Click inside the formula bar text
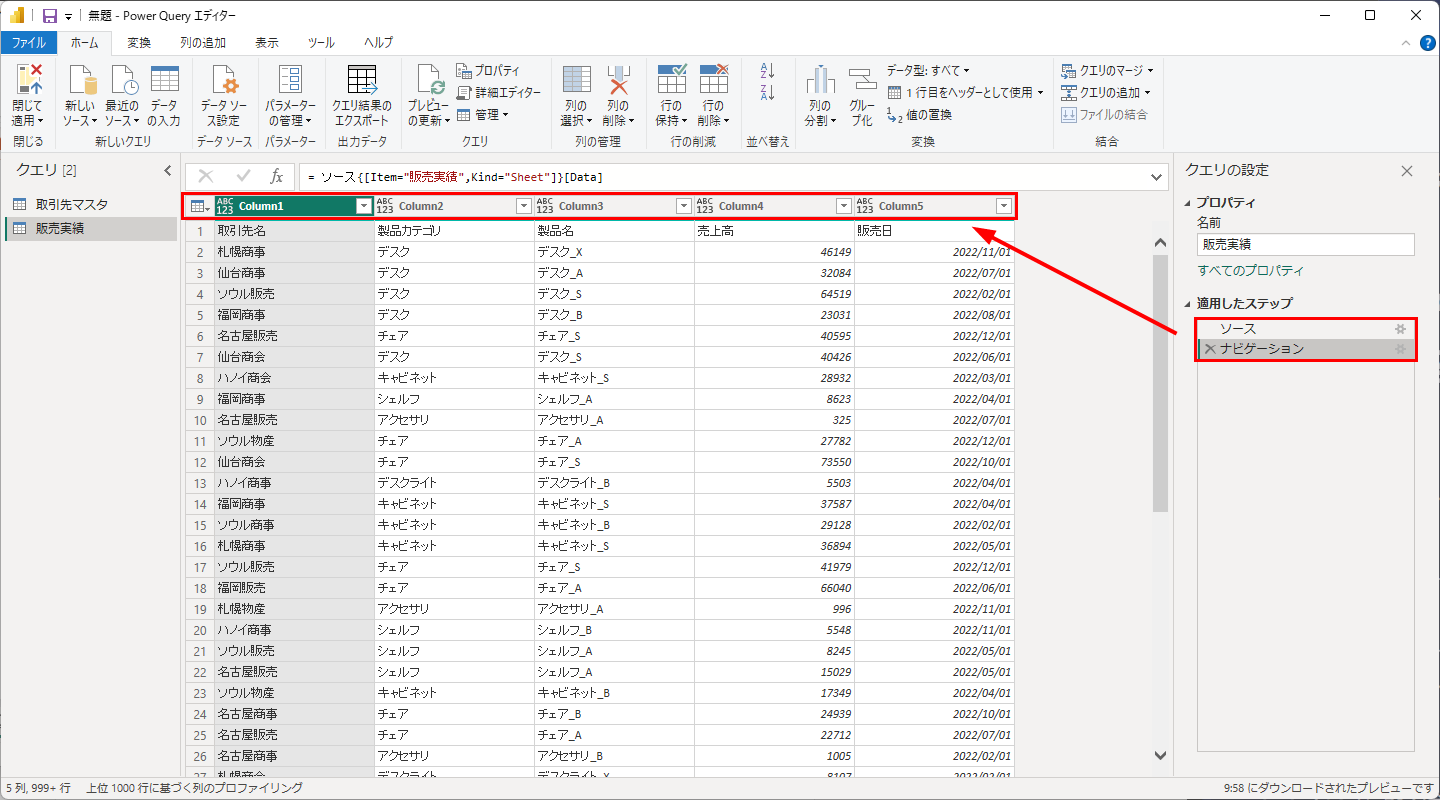1440x800 pixels. point(455,177)
